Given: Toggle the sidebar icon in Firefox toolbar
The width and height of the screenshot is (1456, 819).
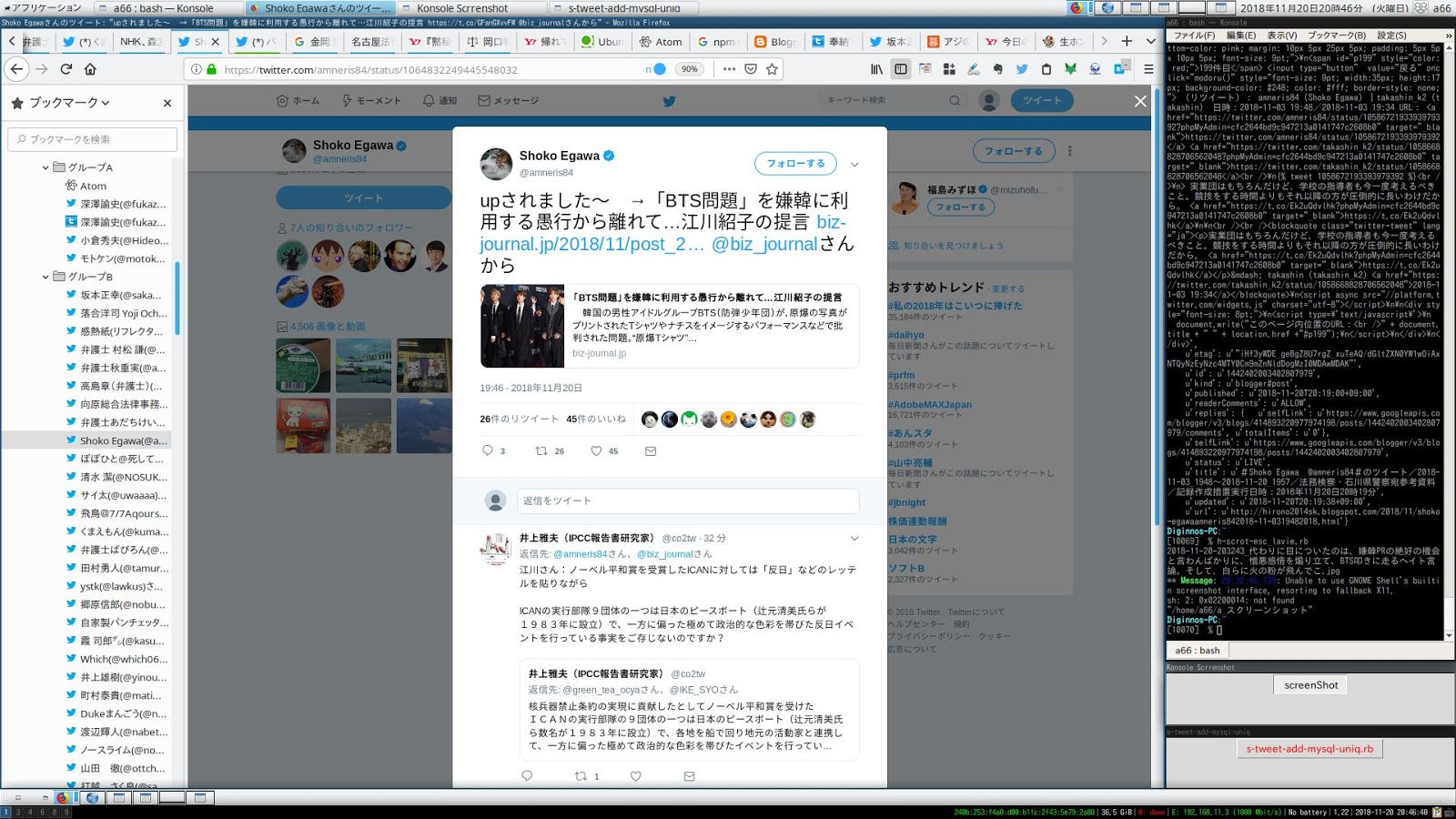Looking at the screenshot, I should [x=901, y=69].
